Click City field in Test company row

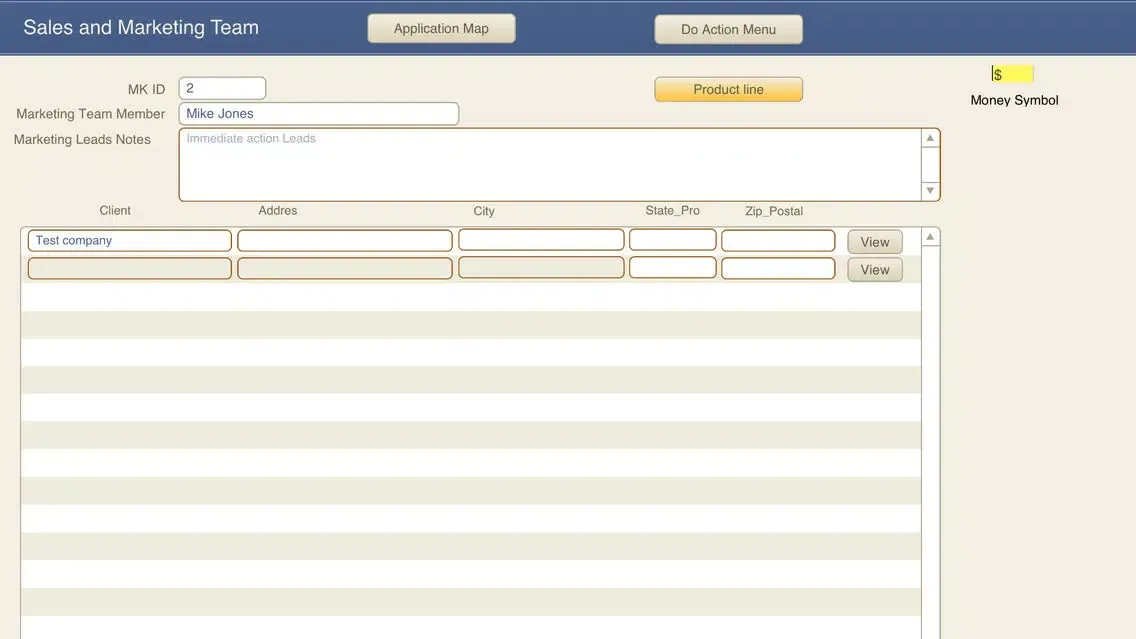(541, 240)
